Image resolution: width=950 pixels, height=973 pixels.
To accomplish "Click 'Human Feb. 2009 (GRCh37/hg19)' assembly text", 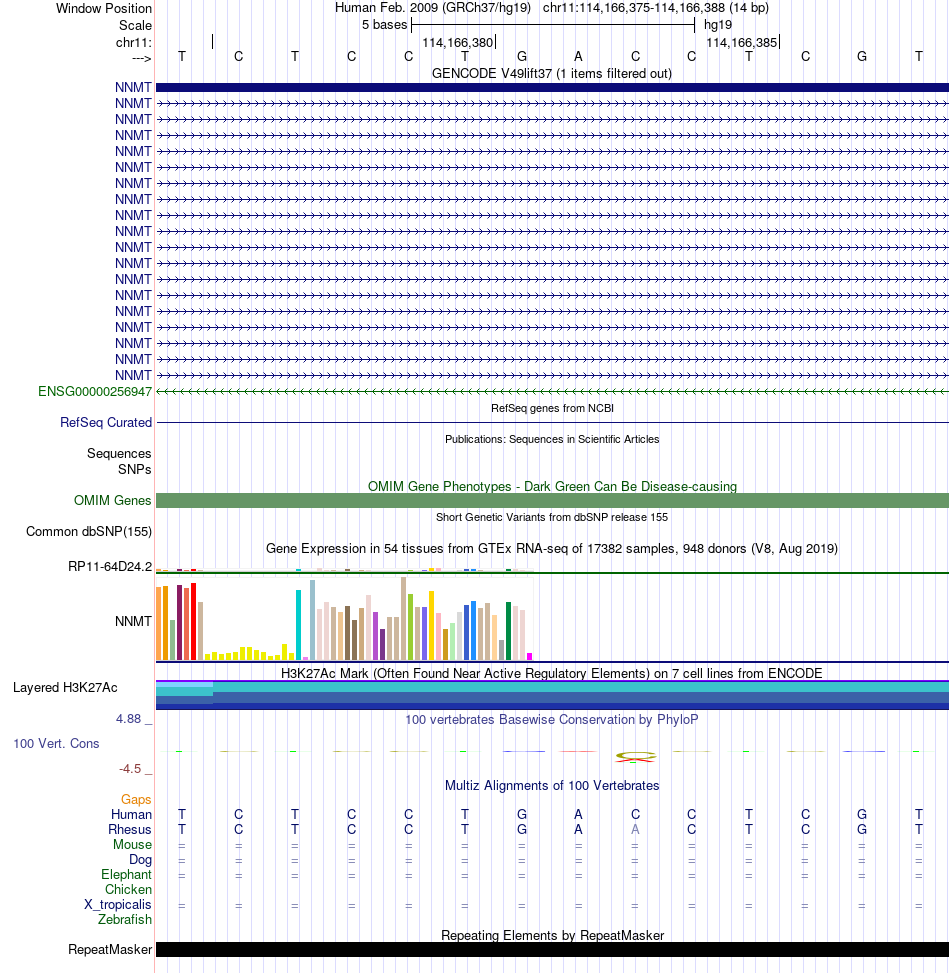I will click(432, 8).
